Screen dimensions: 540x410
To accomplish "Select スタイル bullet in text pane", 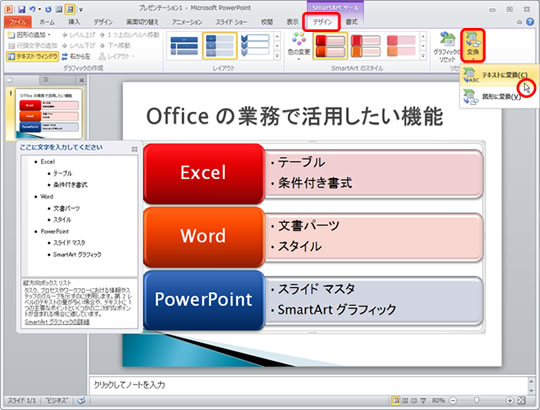I will [x=62, y=220].
